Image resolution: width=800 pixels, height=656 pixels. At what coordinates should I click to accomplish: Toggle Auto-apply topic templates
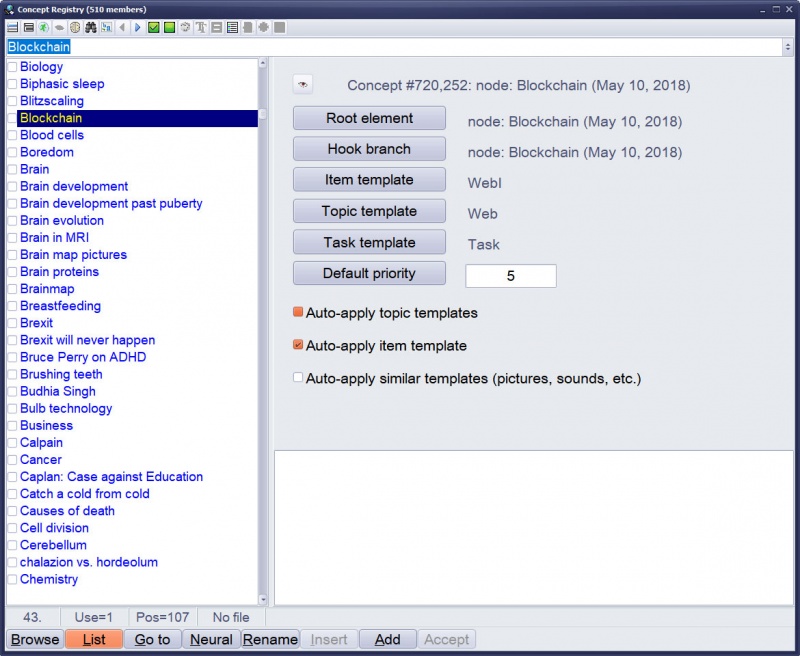pos(297,313)
